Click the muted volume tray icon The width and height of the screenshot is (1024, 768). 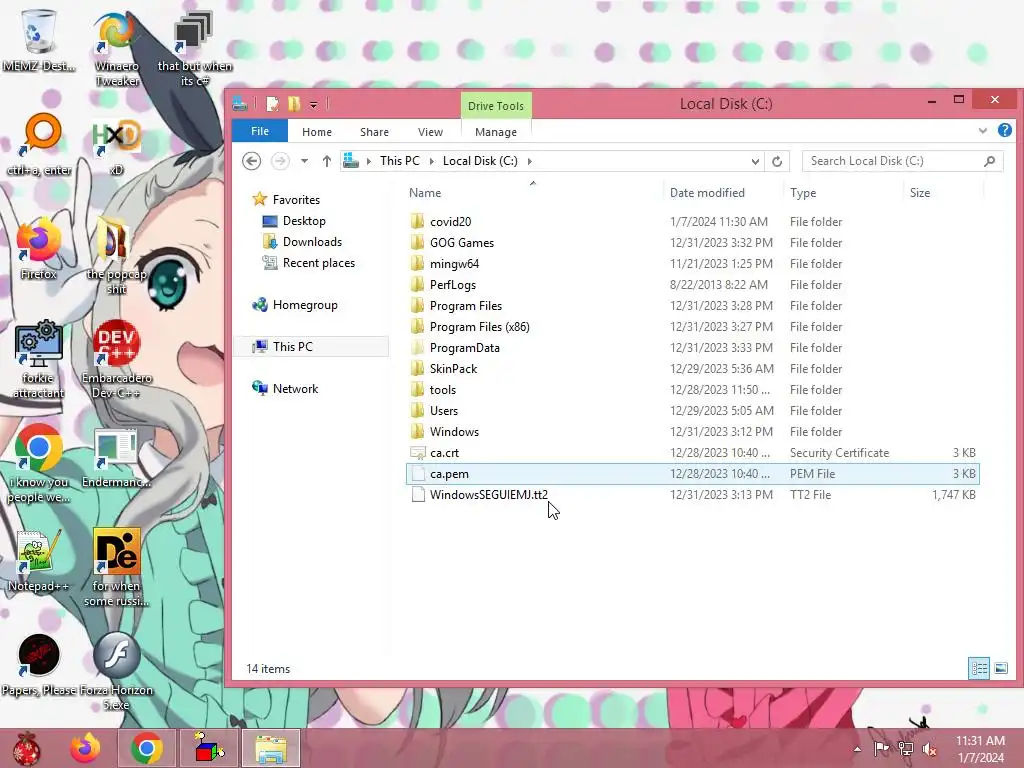pyautogui.click(x=929, y=749)
